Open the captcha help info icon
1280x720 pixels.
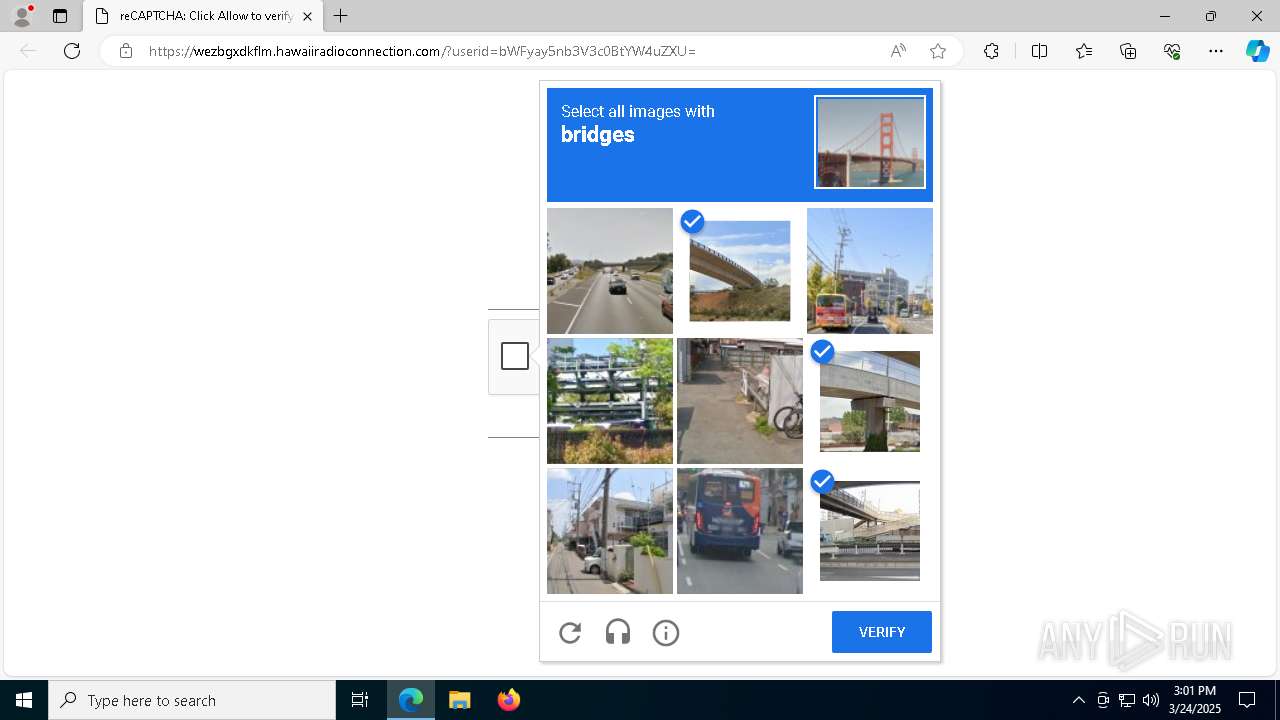click(x=666, y=632)
